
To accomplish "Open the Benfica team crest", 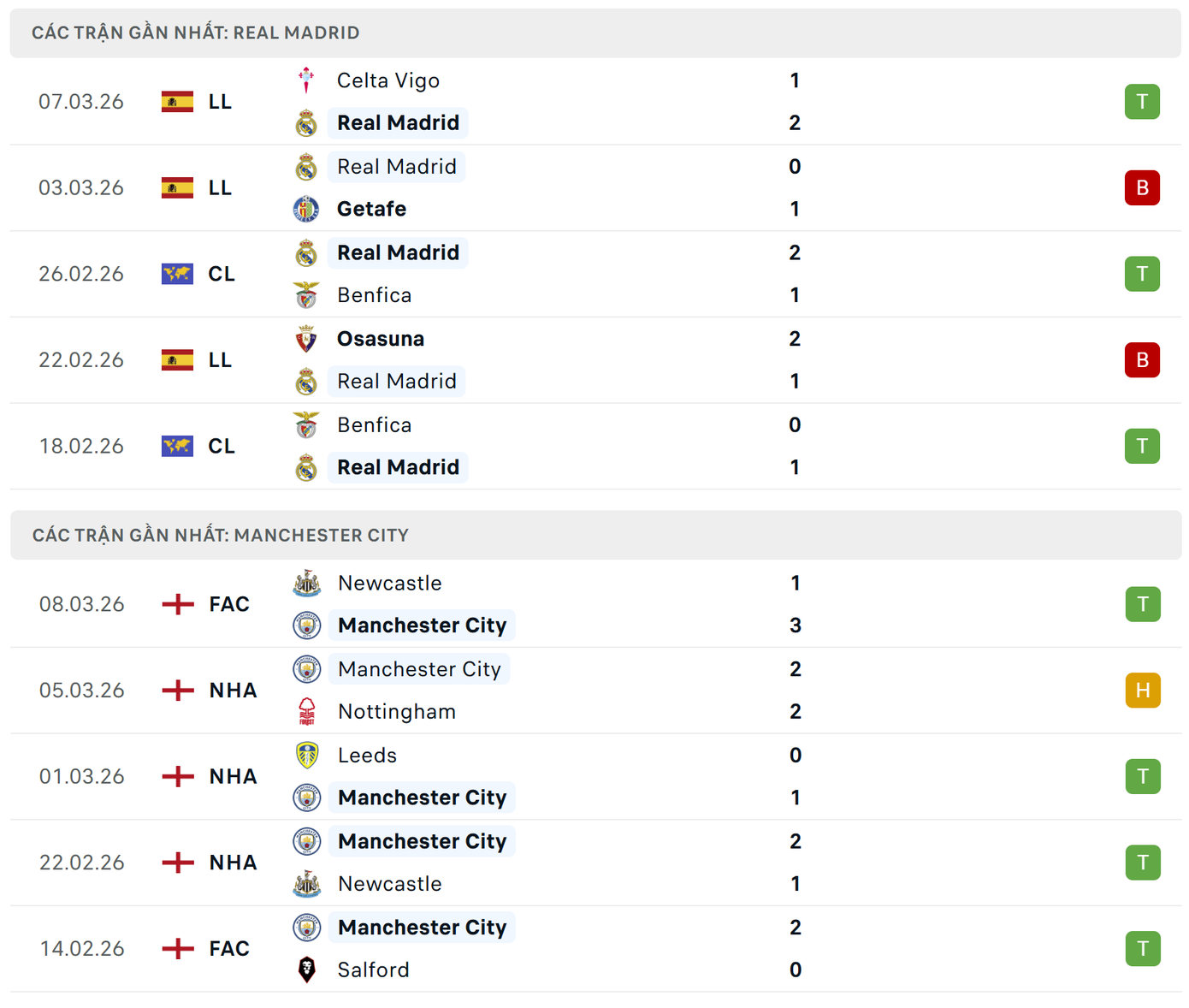I will [x=306, y=294].
